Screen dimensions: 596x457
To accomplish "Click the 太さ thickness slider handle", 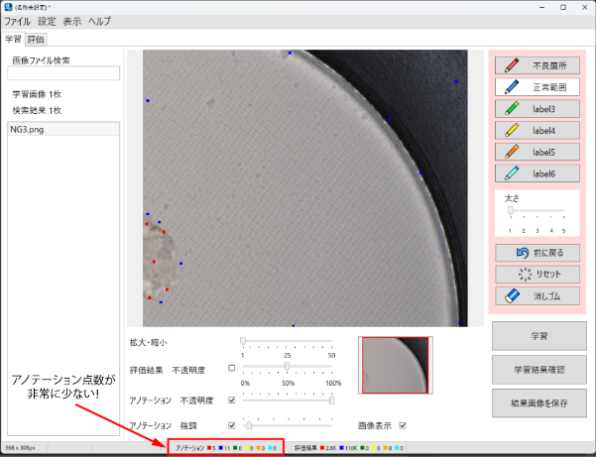I will (x=511, y=210).
